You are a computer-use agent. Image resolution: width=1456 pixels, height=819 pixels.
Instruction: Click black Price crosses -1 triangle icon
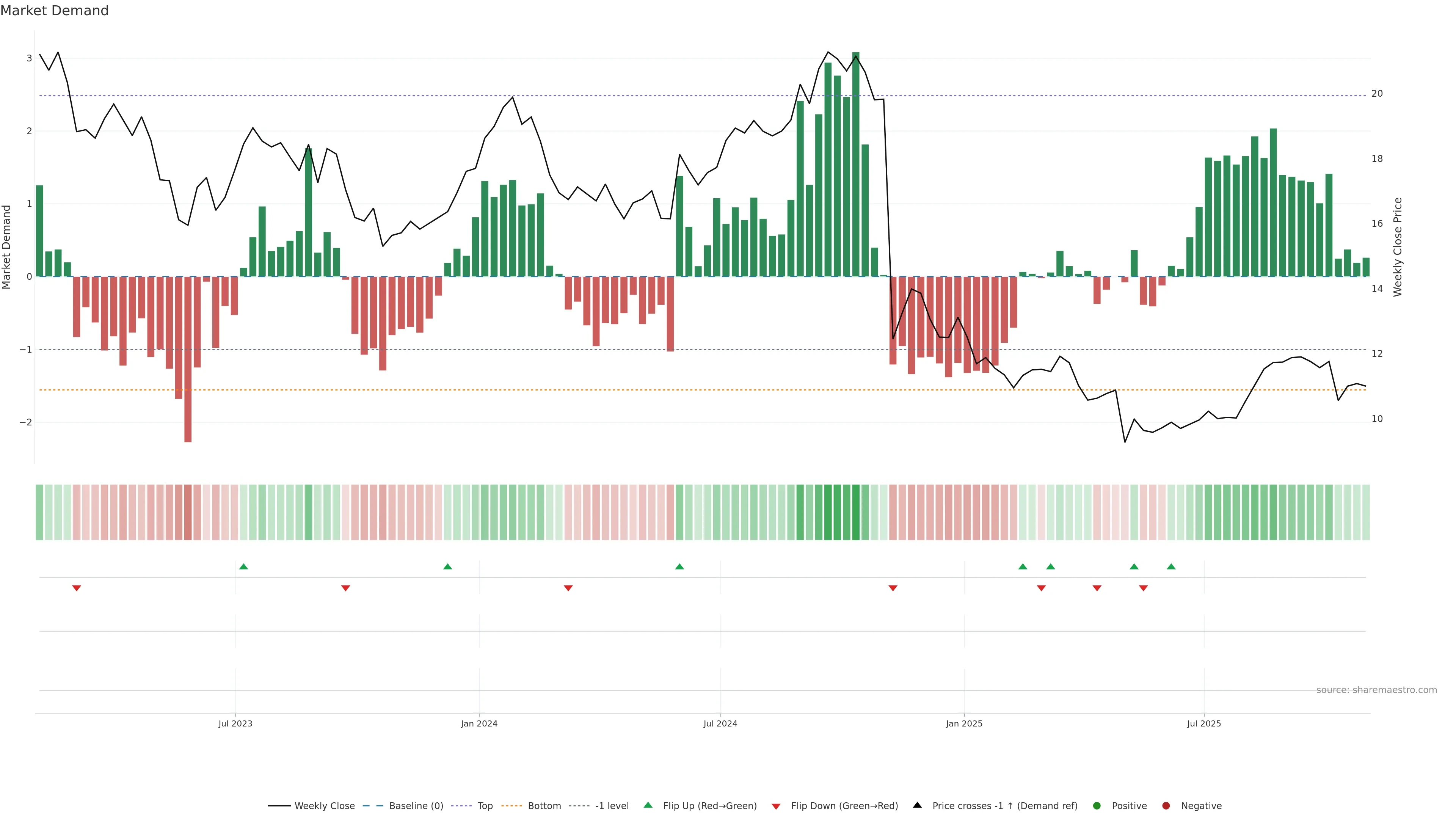point(917,805)
